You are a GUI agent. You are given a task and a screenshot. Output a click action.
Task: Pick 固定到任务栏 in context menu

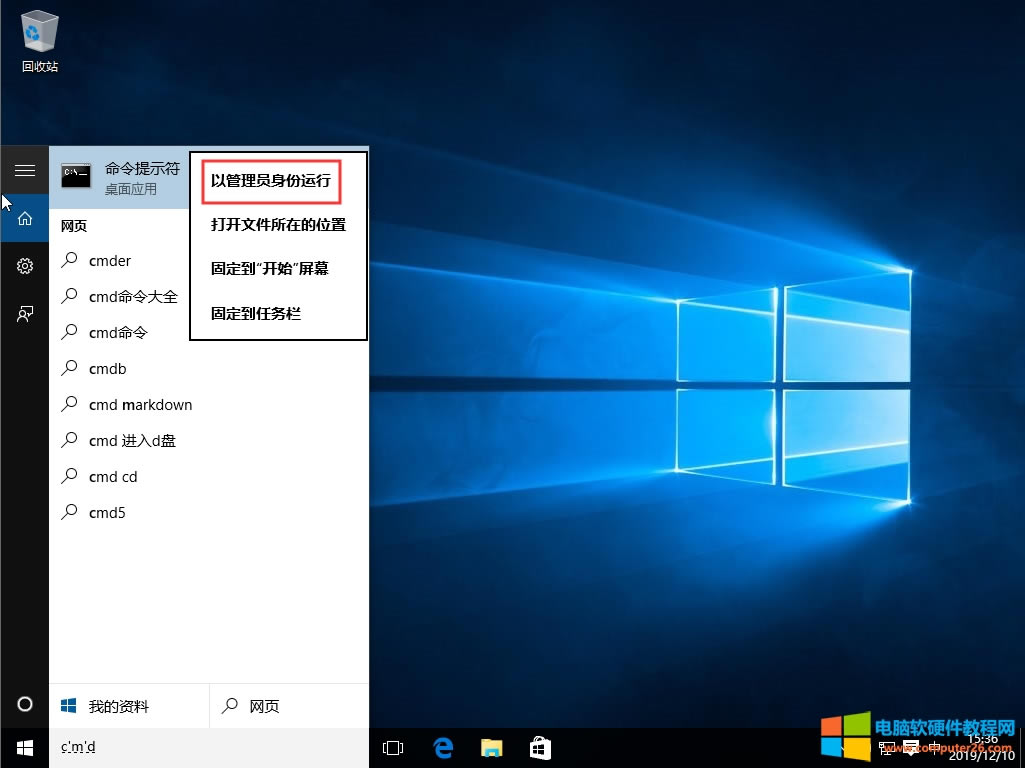[256, 314]
